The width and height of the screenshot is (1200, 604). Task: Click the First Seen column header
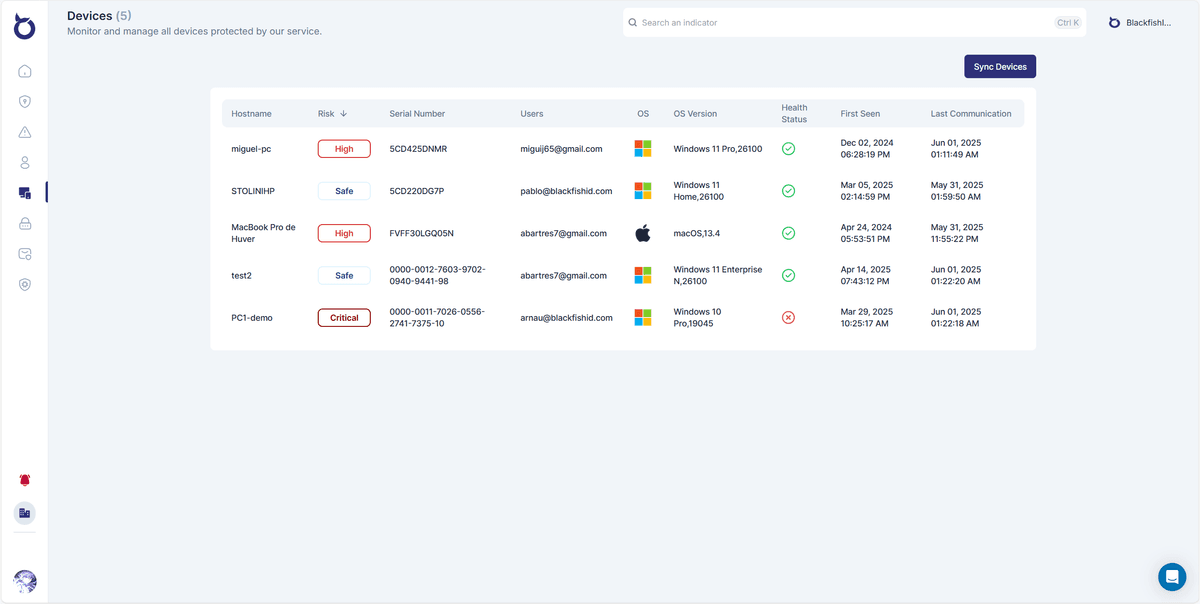pos(860,114)
